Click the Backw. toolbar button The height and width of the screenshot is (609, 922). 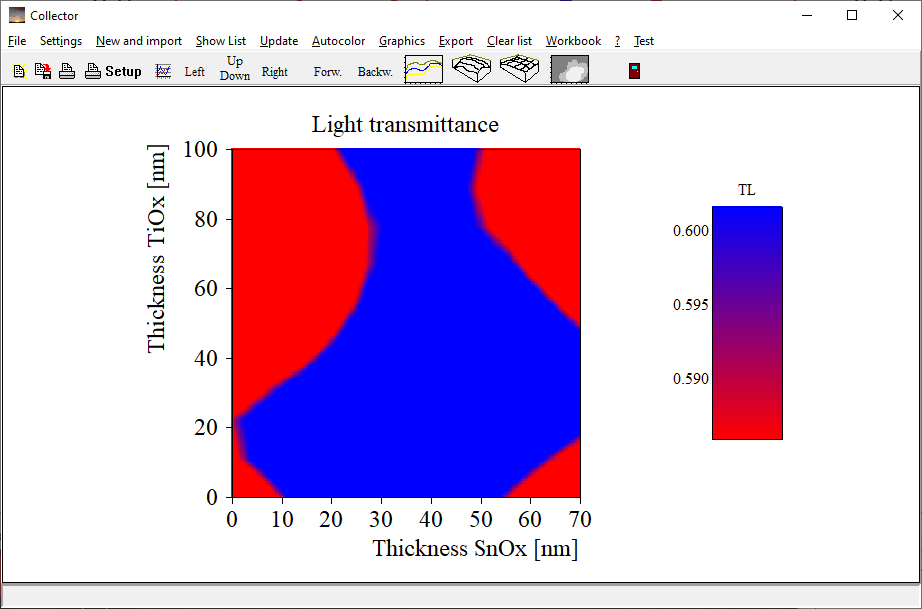pyautogui.click(x=375, y=72)
